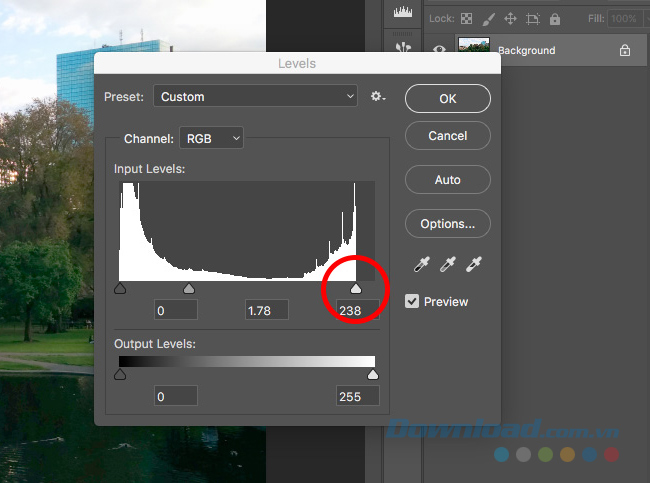650x483 pixels.
Task: Select the set black point eyedropper
Action: [422, 264]
